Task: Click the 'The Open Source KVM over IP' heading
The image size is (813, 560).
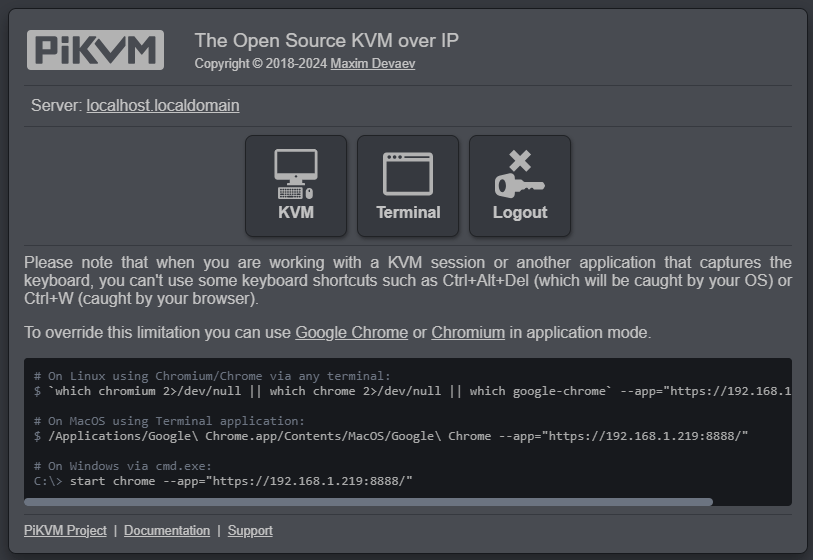Action: click(326, 41)
